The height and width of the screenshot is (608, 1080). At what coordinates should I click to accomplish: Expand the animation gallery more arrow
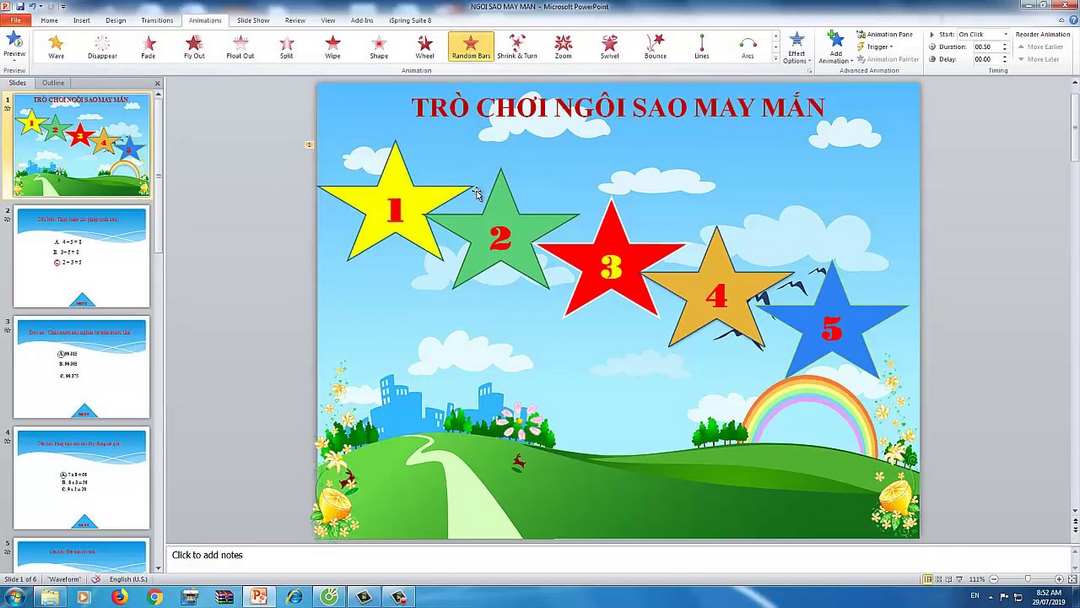coord(776,60)
